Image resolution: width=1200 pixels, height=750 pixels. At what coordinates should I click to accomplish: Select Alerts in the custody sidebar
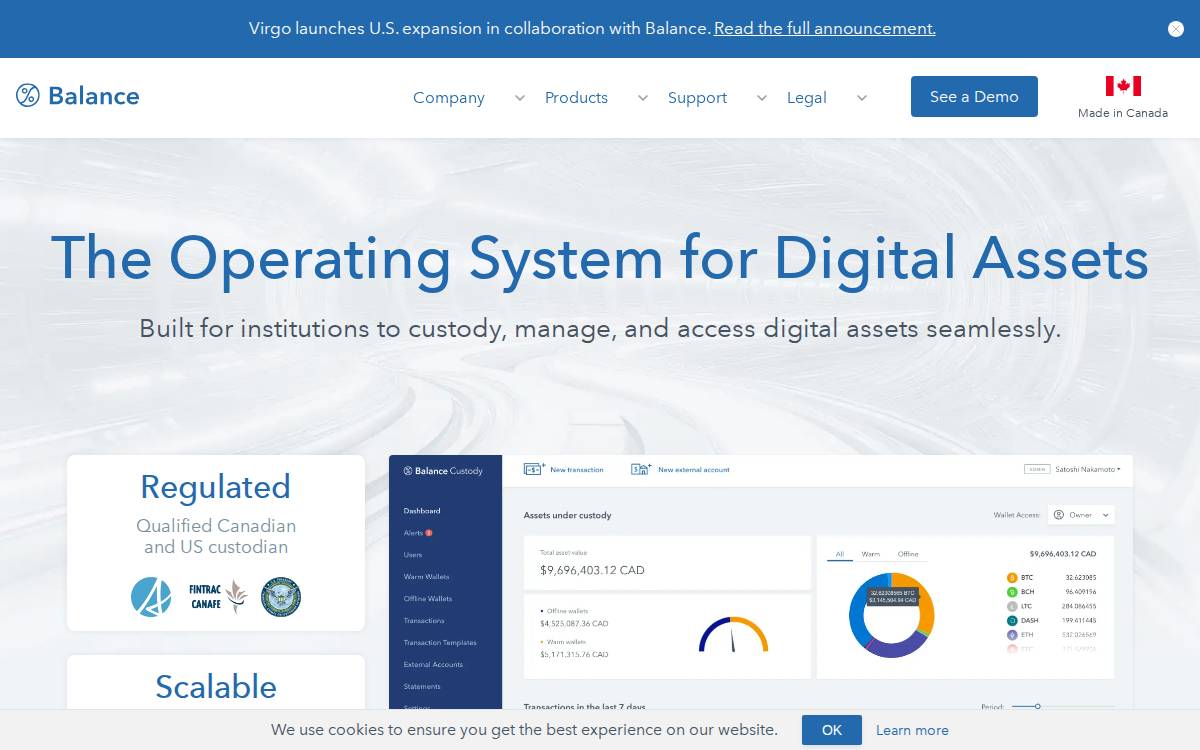414,533
